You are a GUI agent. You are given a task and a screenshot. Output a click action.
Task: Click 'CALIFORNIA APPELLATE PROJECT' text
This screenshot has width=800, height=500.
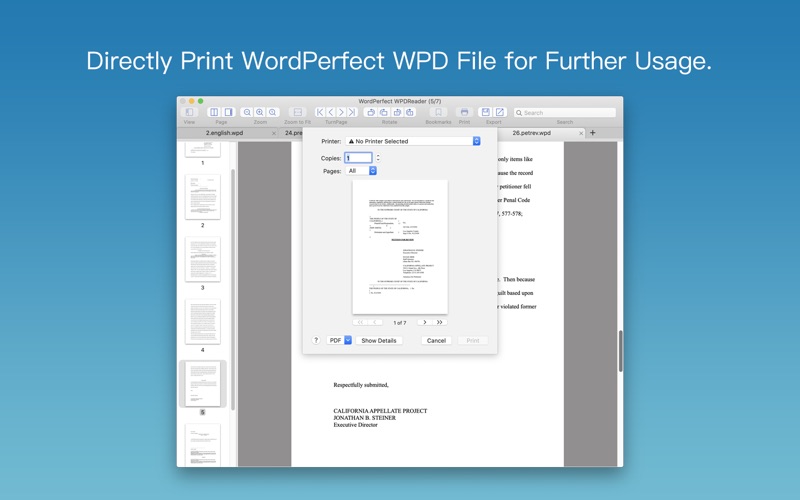[x=380, y=411]
